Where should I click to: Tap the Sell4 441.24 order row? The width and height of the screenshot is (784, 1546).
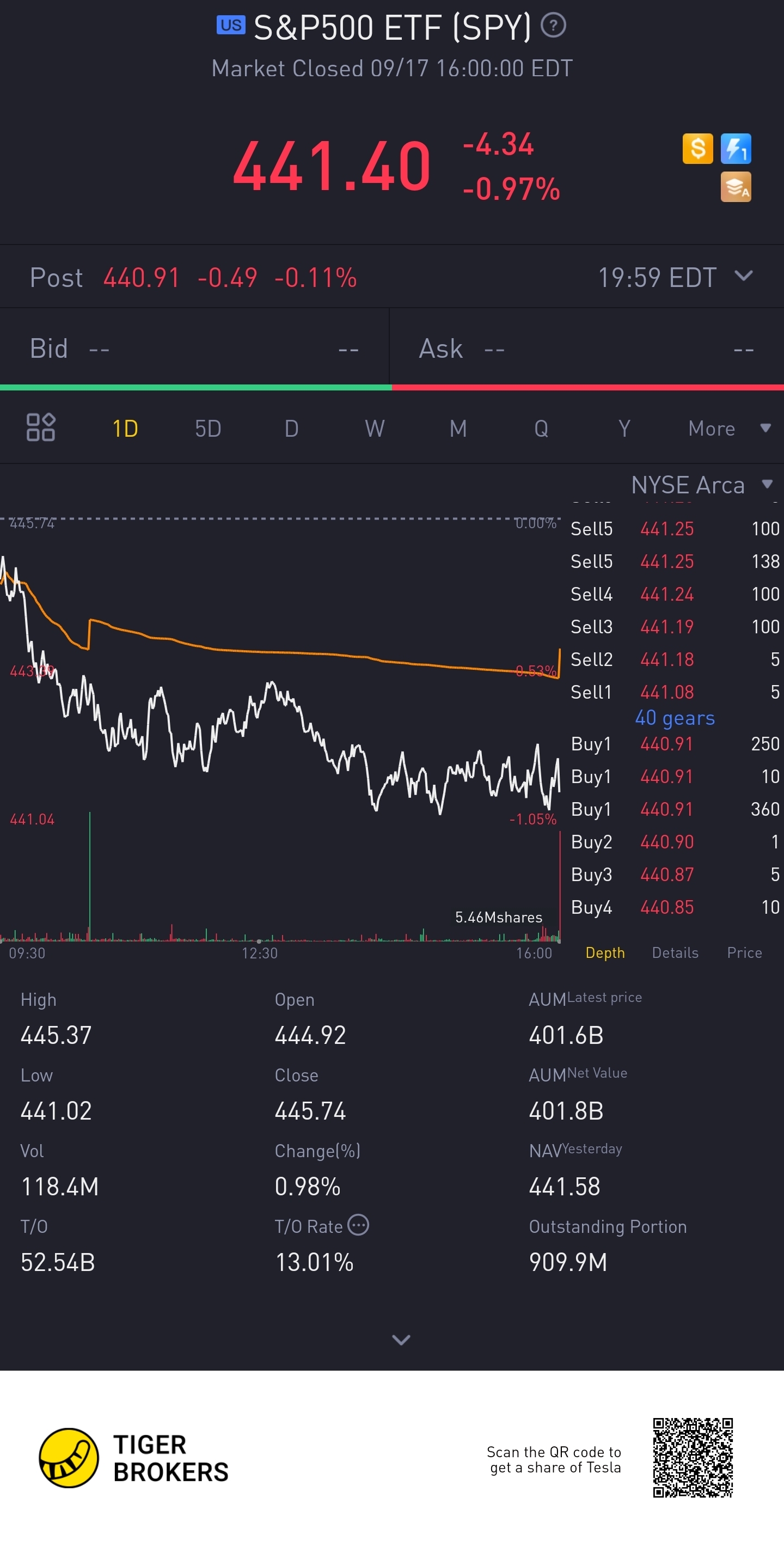(675, 594)
